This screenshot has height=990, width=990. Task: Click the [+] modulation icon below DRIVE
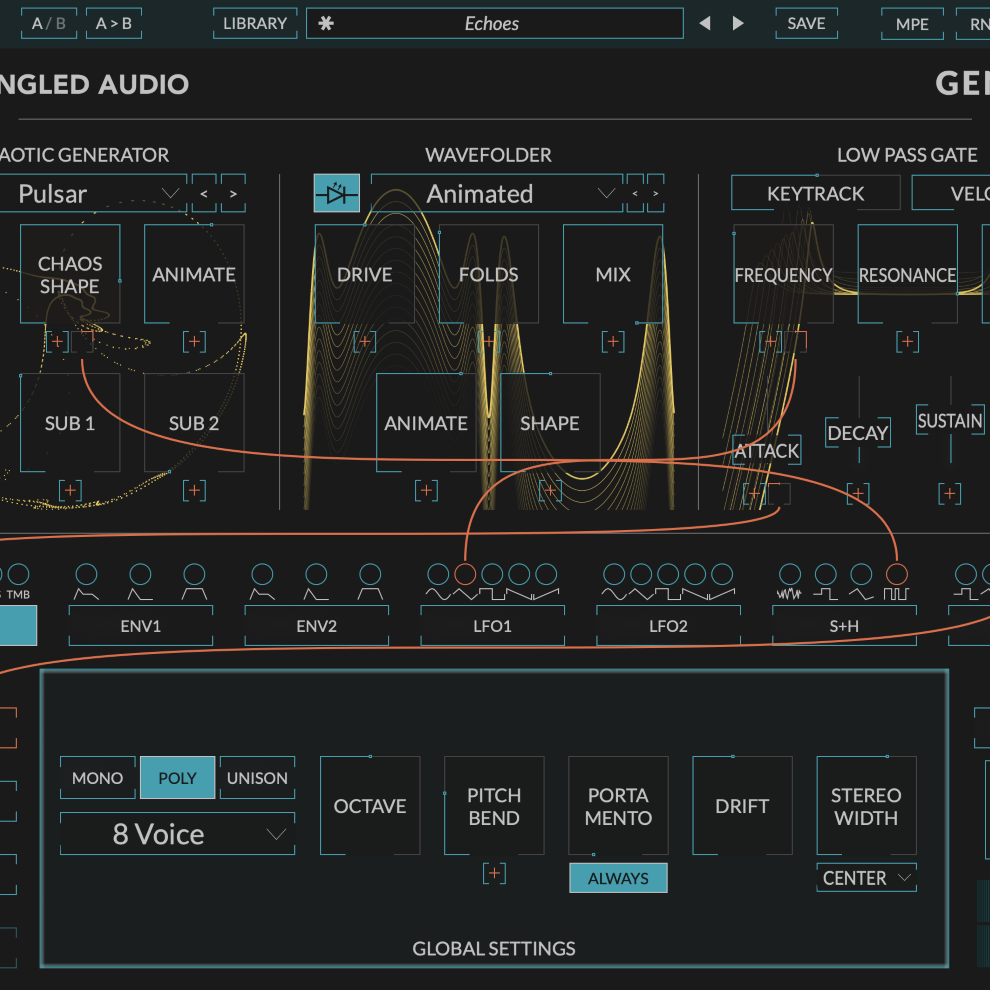coord(364,341)
